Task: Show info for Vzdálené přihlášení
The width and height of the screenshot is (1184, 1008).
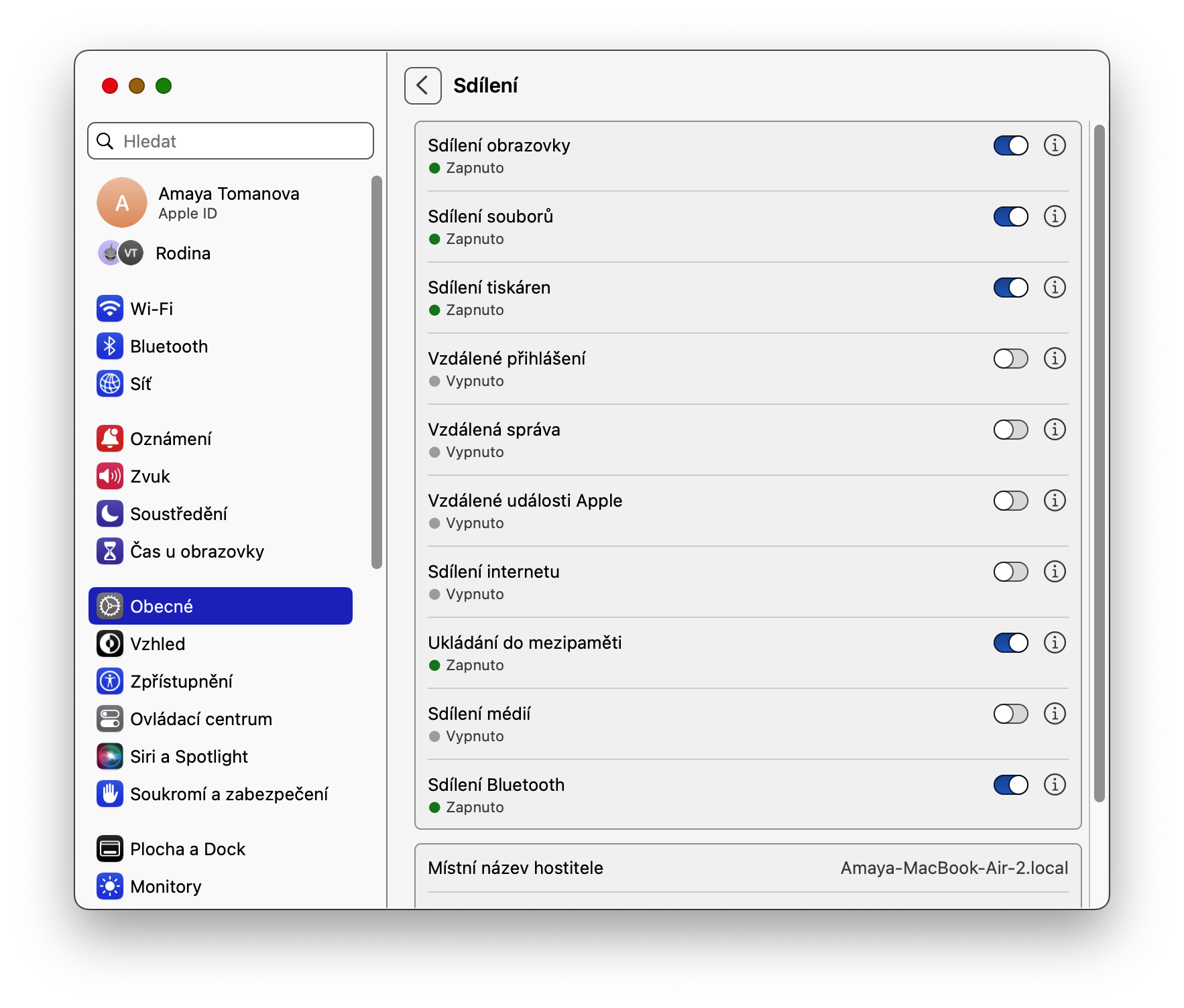Action: point(1055,359)
